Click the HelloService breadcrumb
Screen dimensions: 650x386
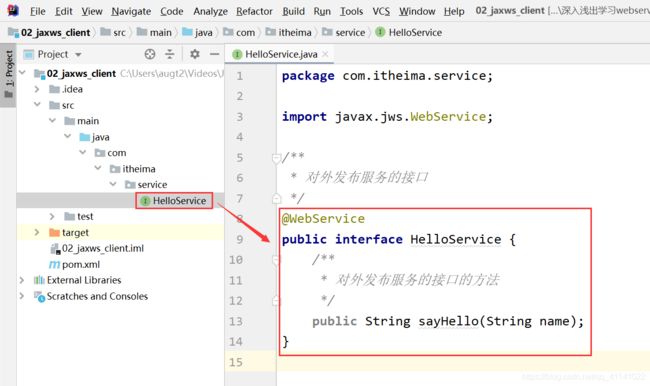[409, 32]
